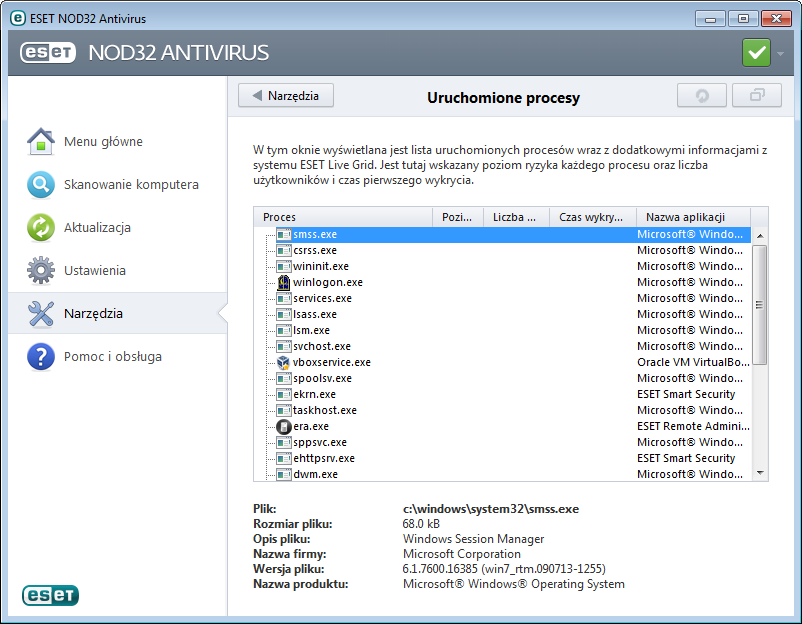Click the vboxservice.exe VirtualBox icon
The height and width of the screenshot is (624, 802).
point(283,362)
